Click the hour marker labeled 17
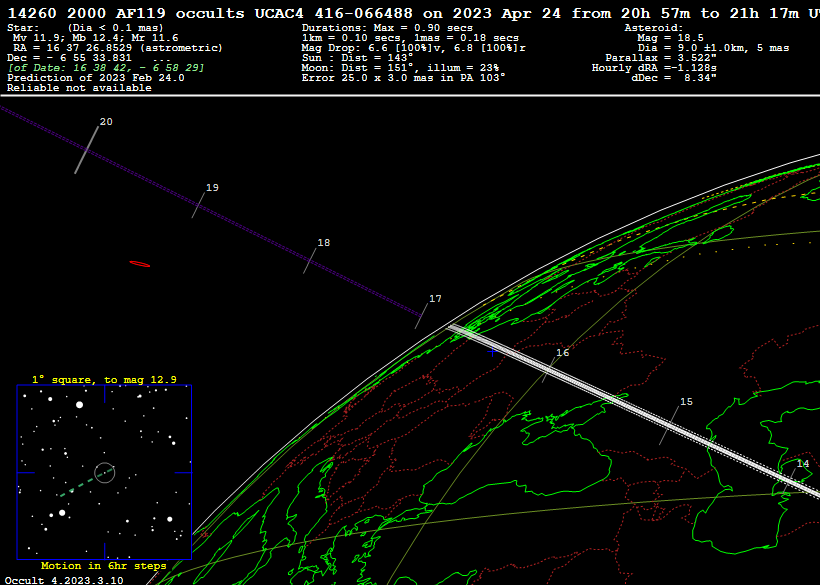Viewport: 820px width, 585px height. coord(435,299)
